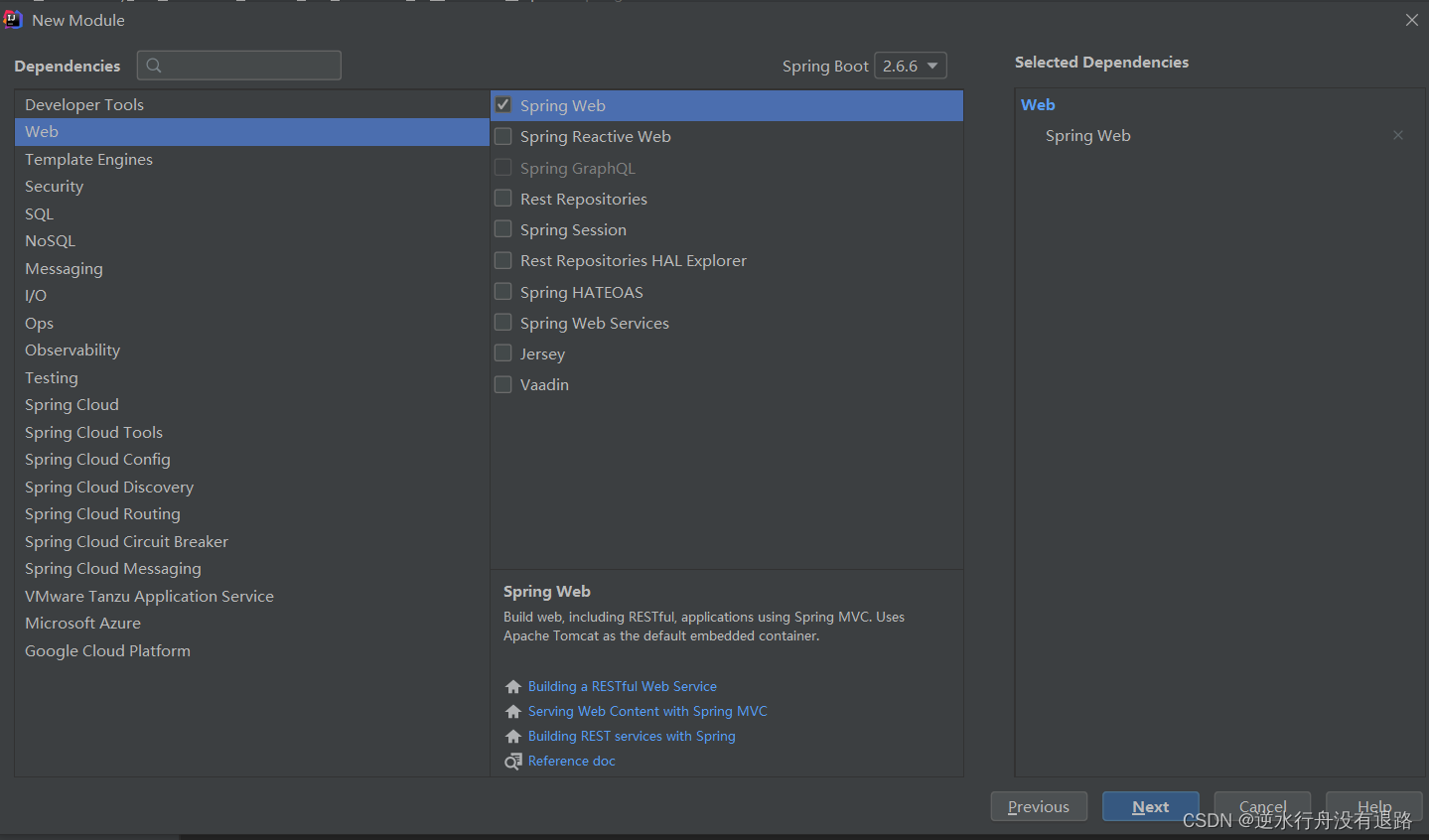Click the Web group header in Selected Dependencies
The height and width of the screenshot is (840, 1429).
pyautogui.click(x=1038, y=104)
